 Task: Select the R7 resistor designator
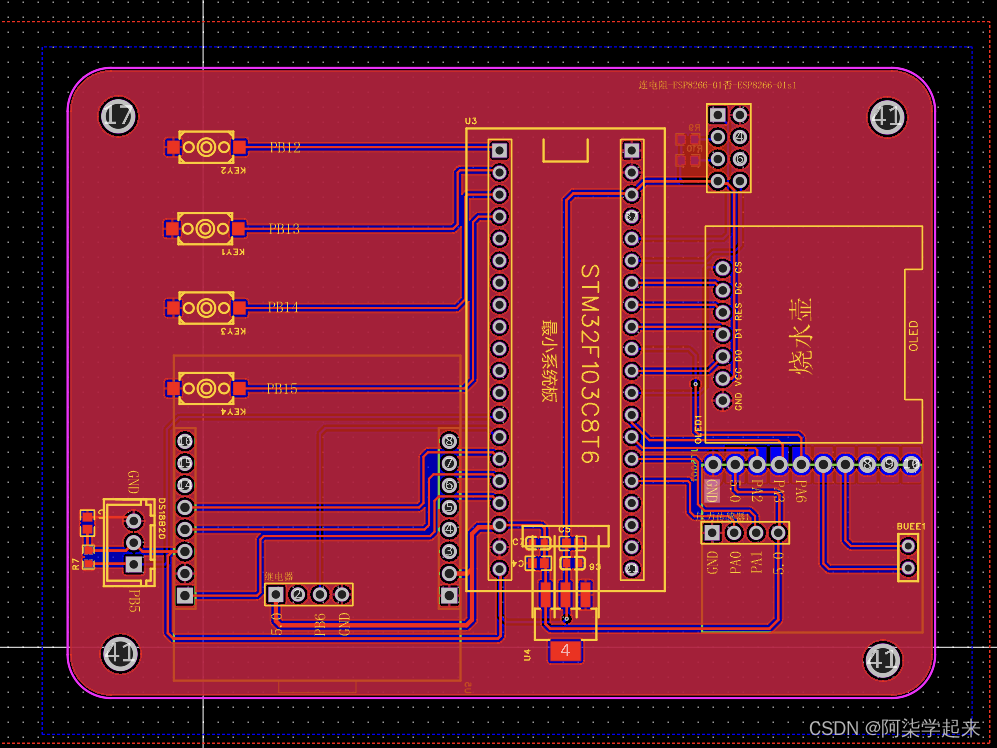tap(76, 564)
